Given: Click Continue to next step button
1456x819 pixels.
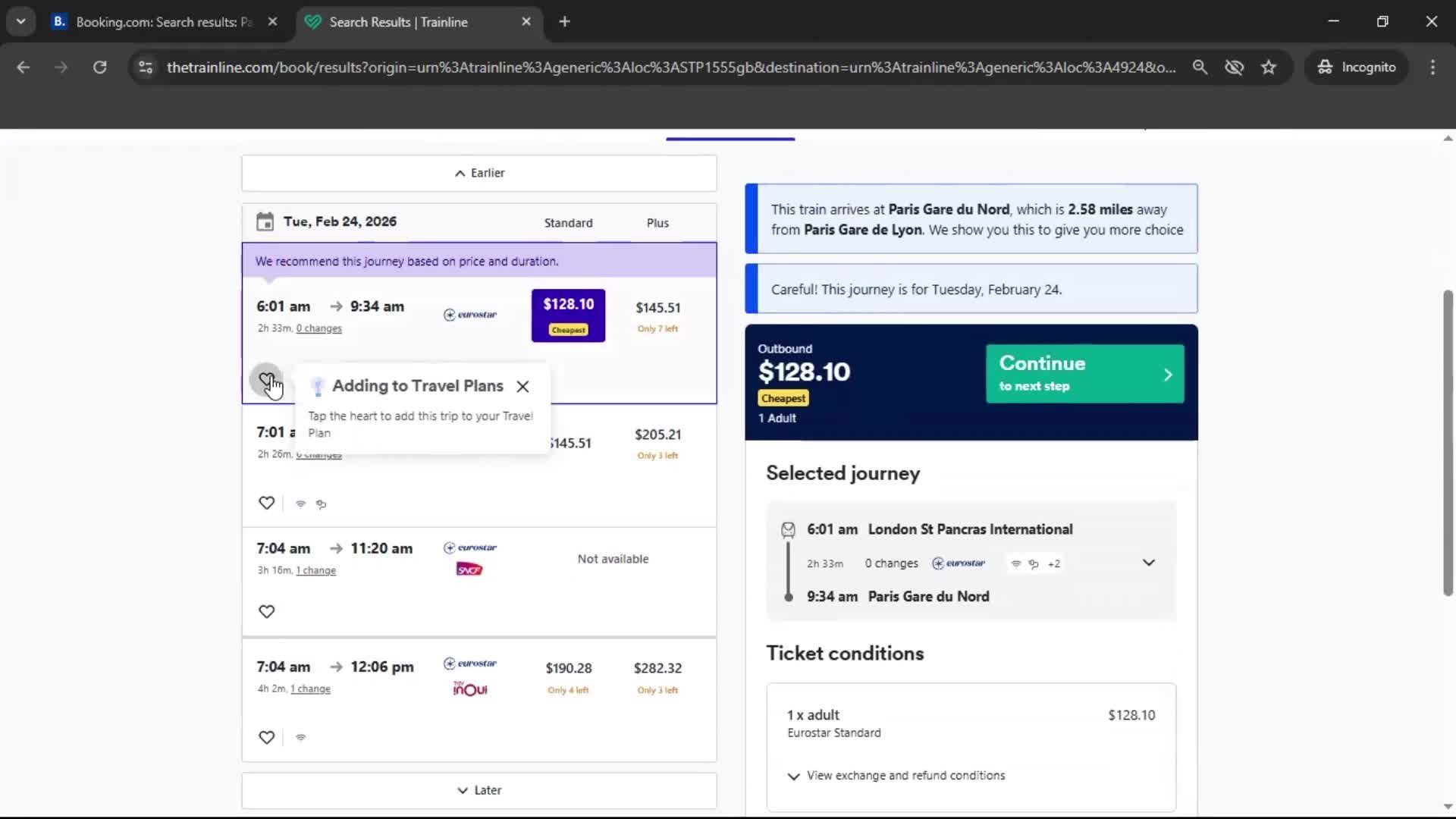Looking at the screenshot, I should click(1084, 374).
